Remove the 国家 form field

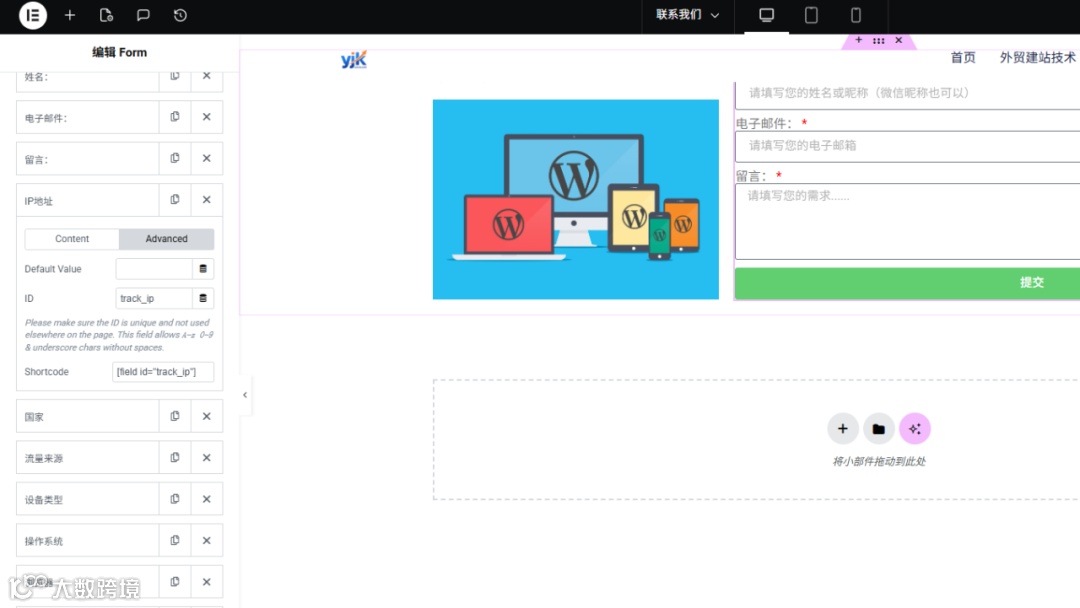click(x=207, y=417)
